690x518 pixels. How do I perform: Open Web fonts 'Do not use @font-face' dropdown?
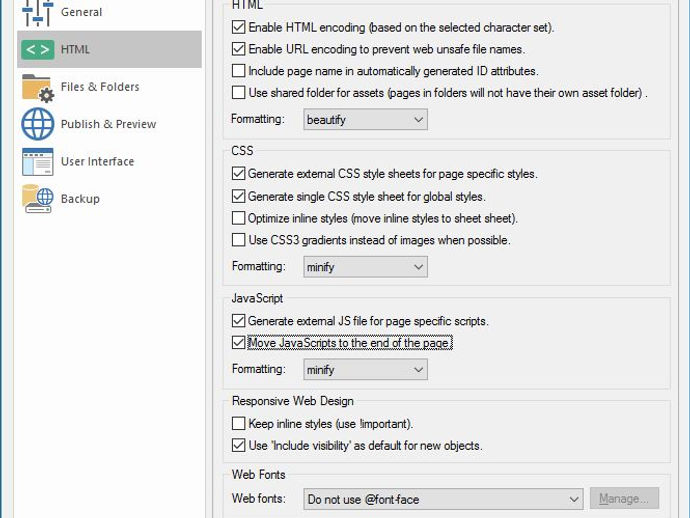(443, 499)
